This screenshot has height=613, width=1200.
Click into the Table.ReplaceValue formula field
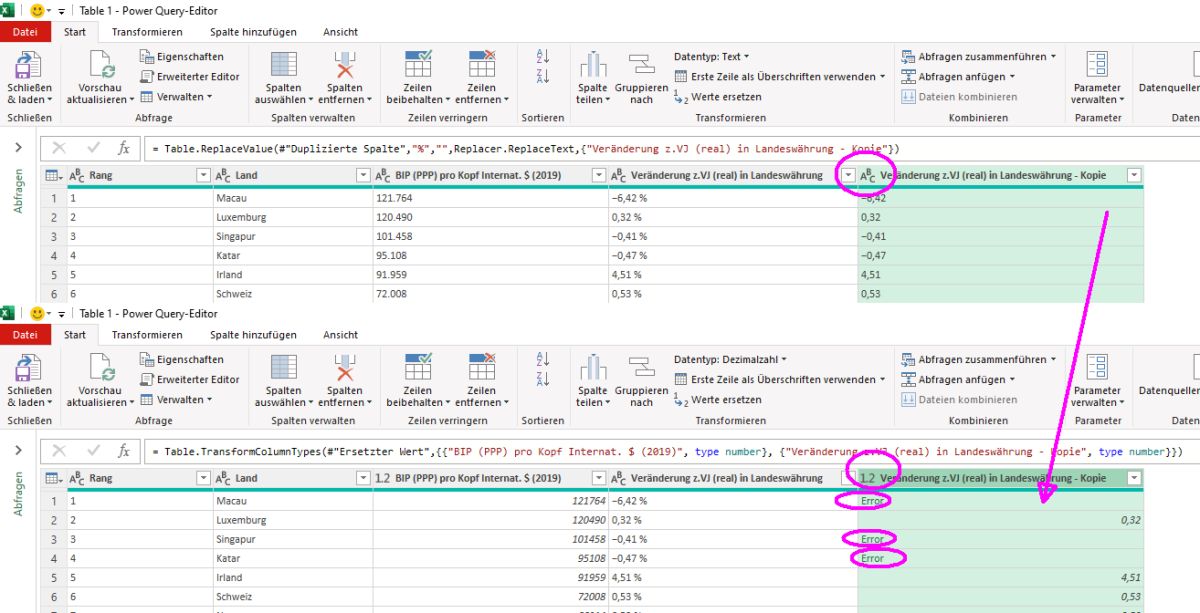pos(671,148)
